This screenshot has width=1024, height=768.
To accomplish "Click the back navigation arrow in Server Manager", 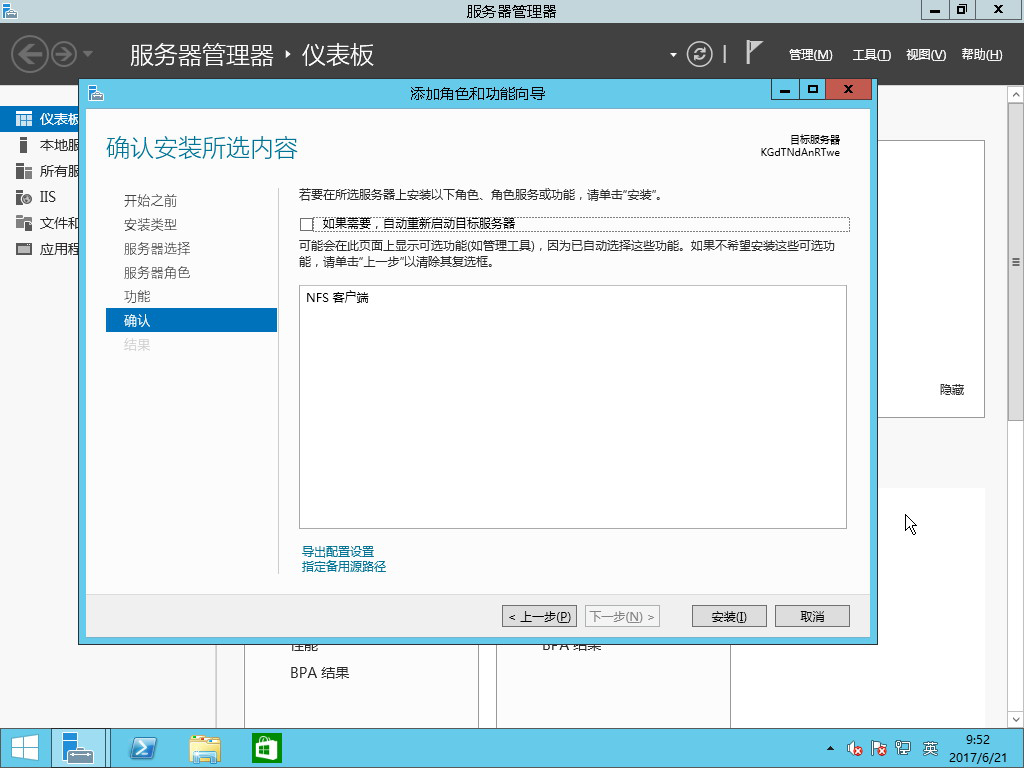I will 30,54.
